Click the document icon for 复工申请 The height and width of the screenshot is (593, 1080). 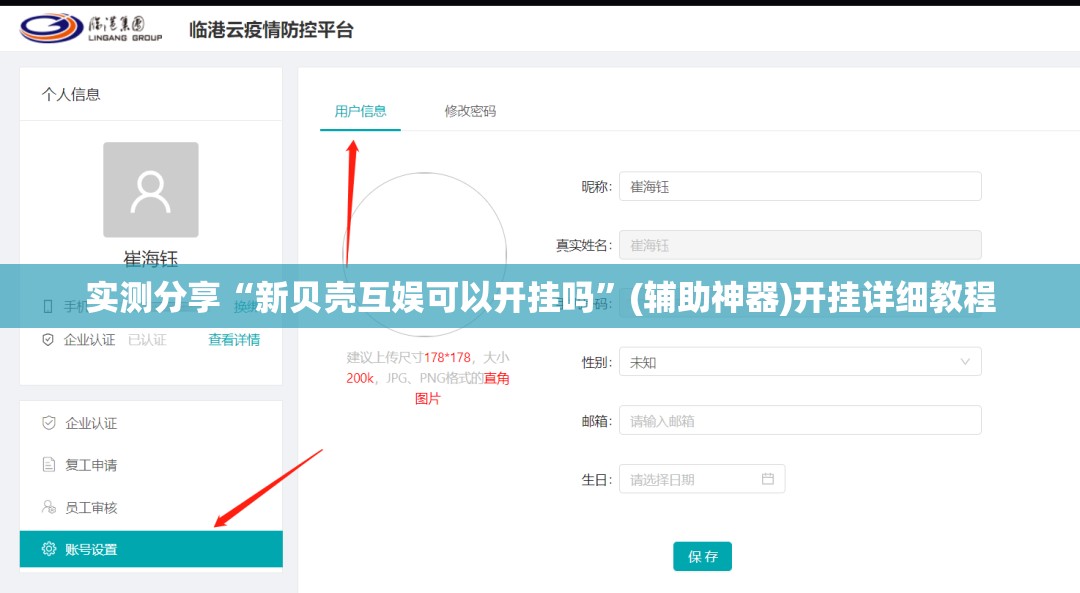coord(49,465)
